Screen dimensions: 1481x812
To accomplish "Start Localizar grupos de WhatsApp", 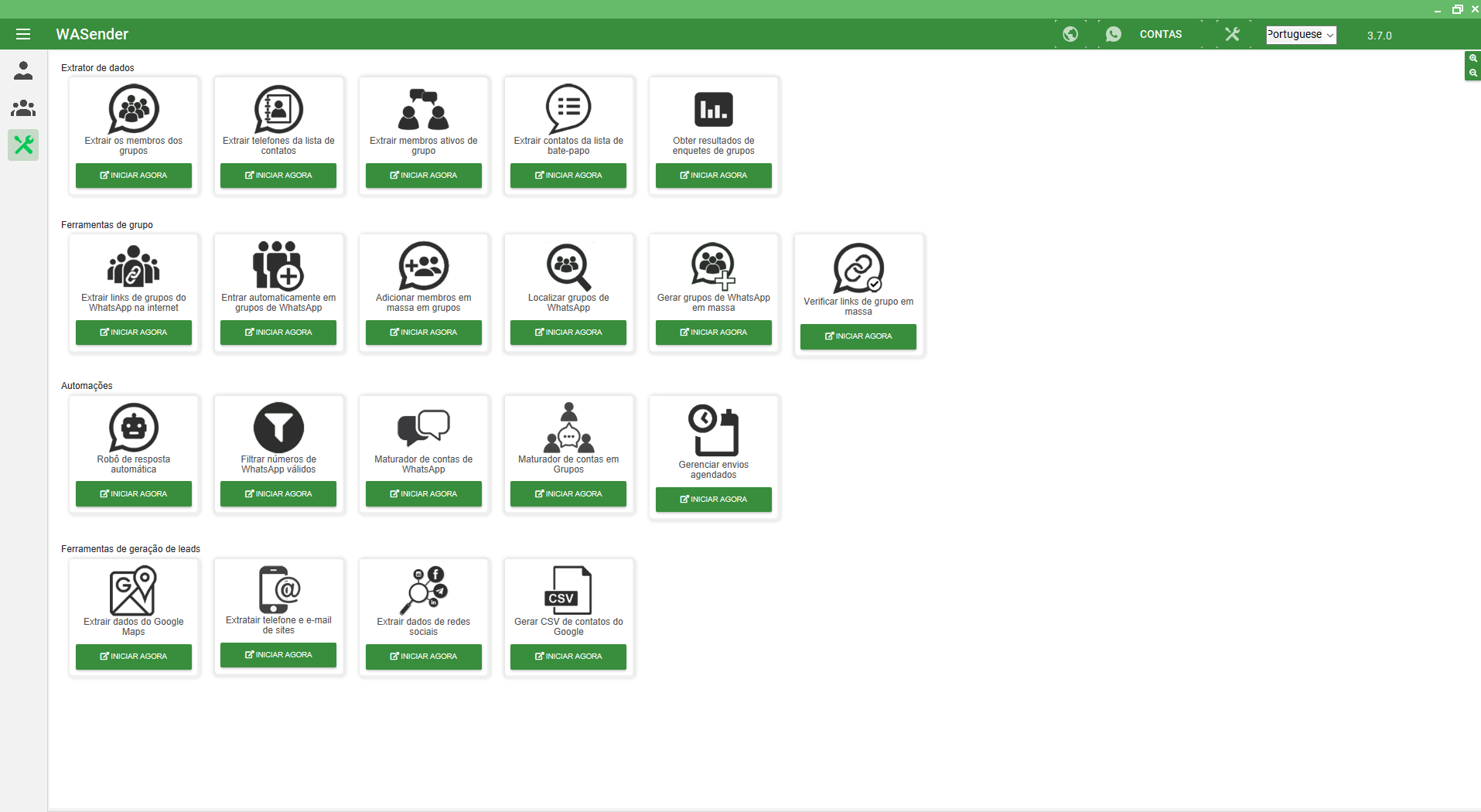I will click(x=568, y=333).
